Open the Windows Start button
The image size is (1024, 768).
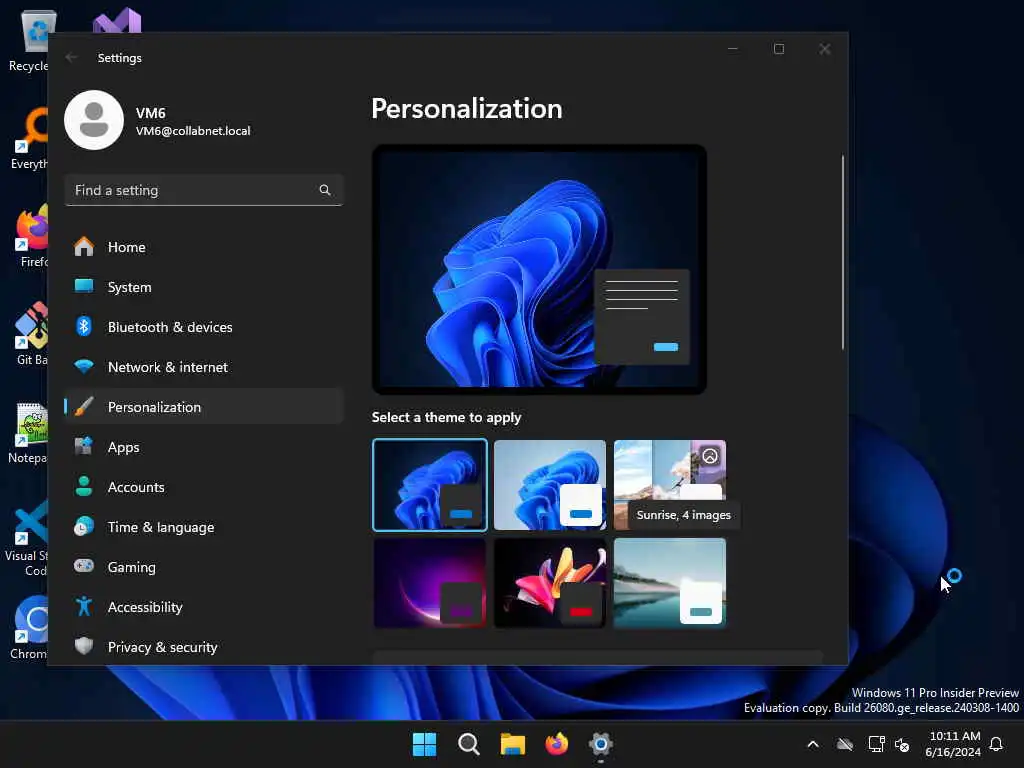coord(424,744)
